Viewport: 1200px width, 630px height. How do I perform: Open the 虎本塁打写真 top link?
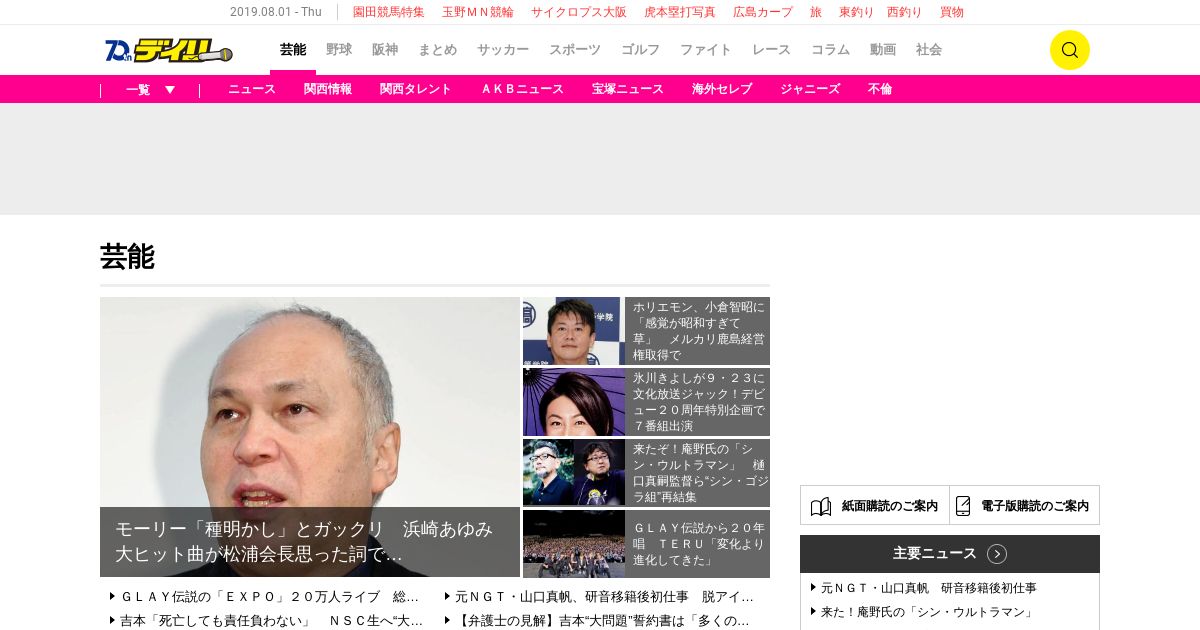[x=680, y=12]
